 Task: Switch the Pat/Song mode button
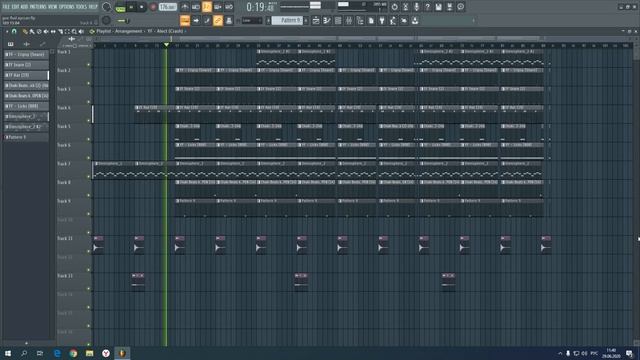[120, 7]
